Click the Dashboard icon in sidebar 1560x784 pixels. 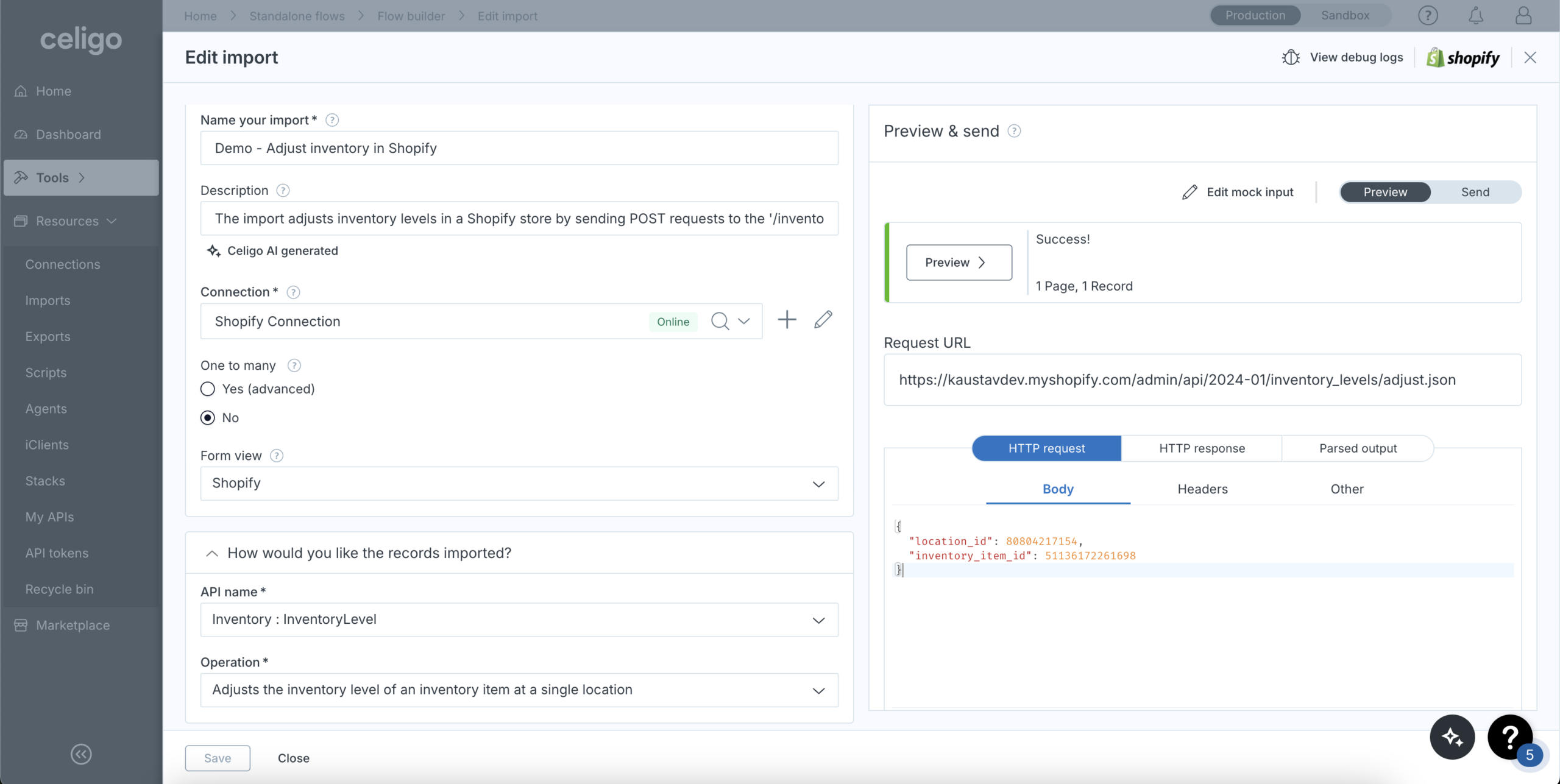(x=21, y=135)
